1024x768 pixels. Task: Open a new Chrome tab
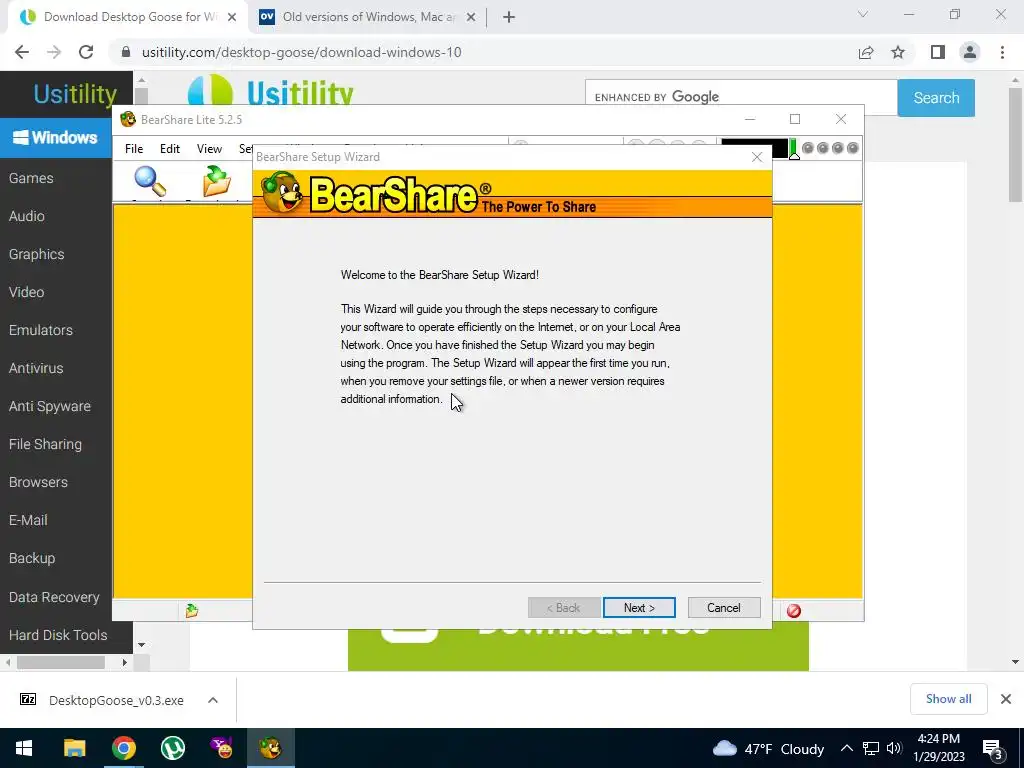point(509,17)
